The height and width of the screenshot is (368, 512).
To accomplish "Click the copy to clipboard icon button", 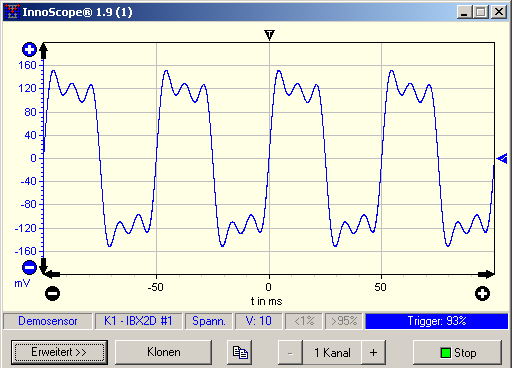I will coord(240,352).
